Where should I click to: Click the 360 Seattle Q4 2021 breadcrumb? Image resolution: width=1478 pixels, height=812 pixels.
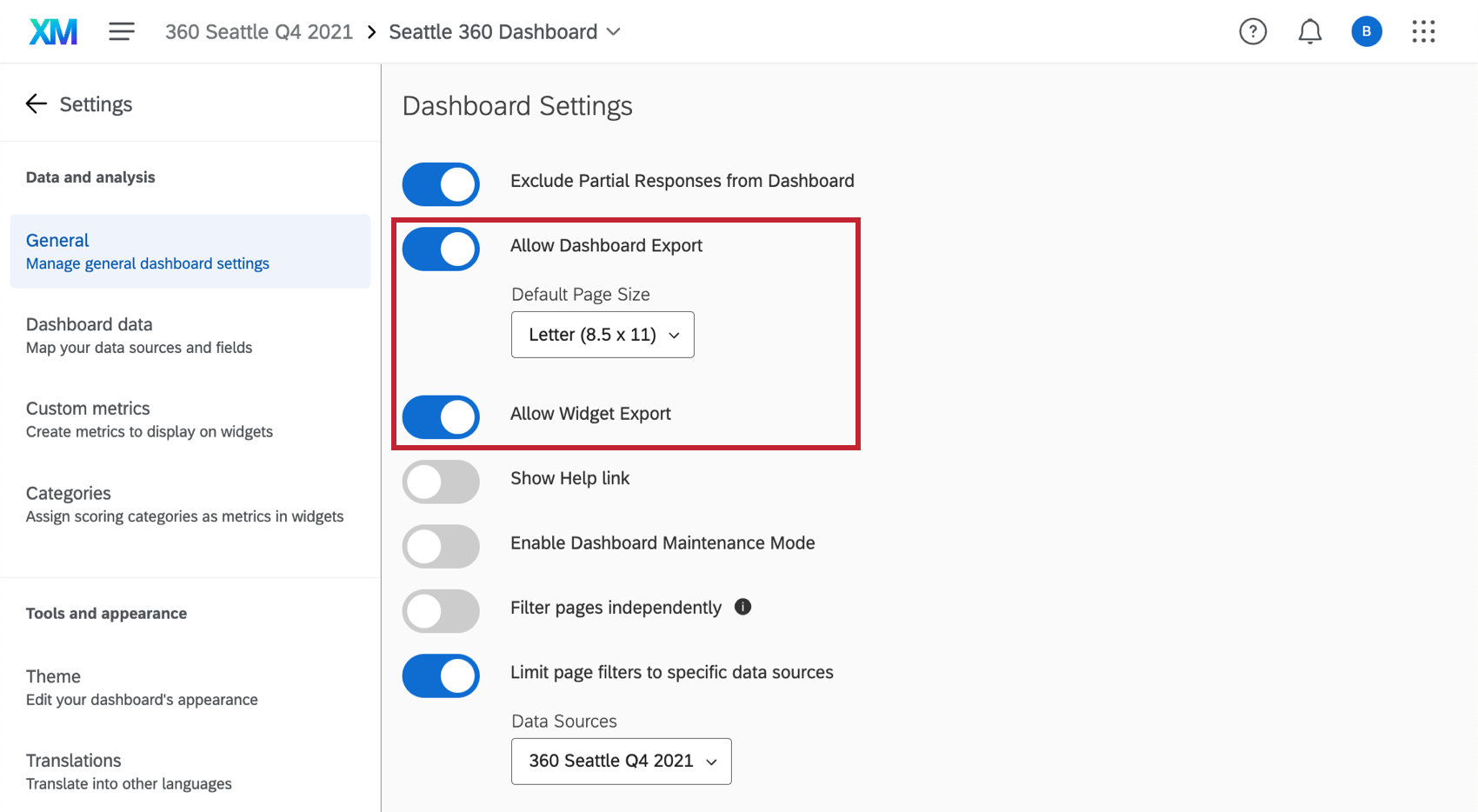(x=258, y=31)
